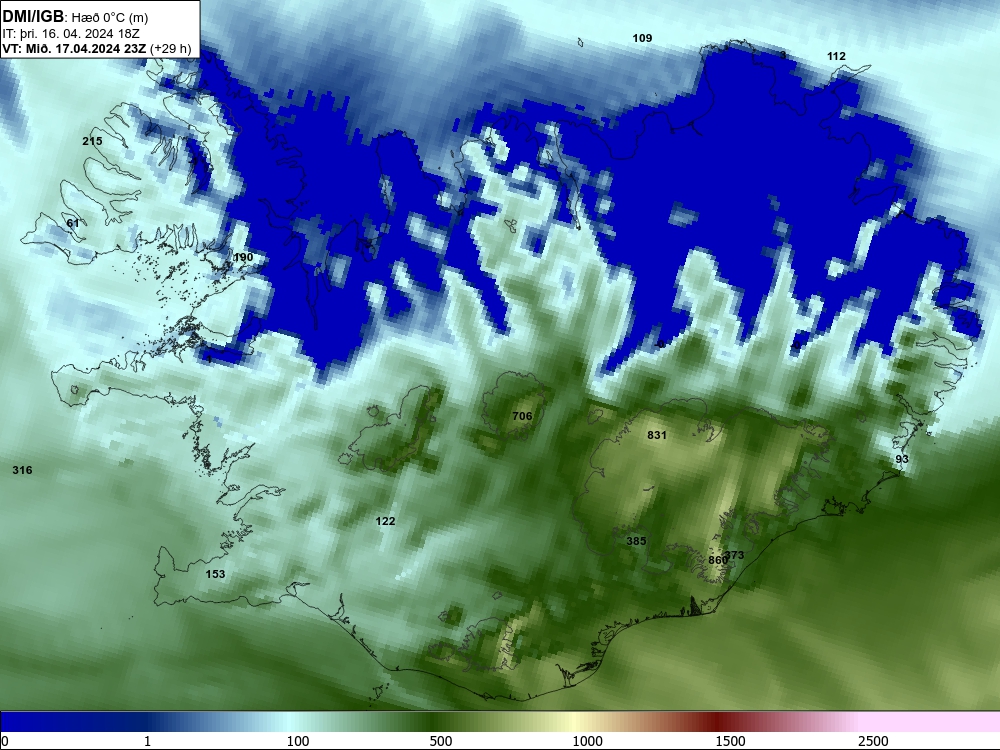Image resolution: width=1000 pixels, height=750 pixels.
Task: Click the 385 value on the map
Action: [x=636, y=541]
